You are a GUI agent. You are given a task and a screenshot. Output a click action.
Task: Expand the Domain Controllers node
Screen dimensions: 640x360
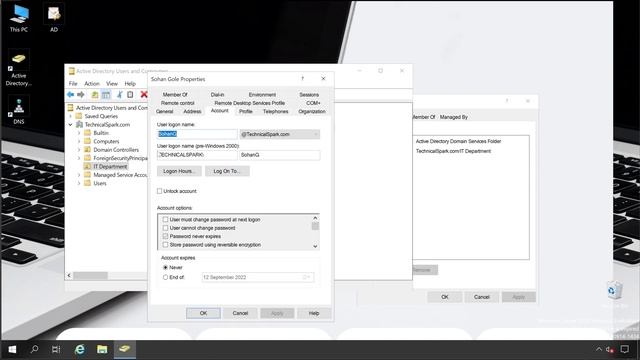(79, 150)
